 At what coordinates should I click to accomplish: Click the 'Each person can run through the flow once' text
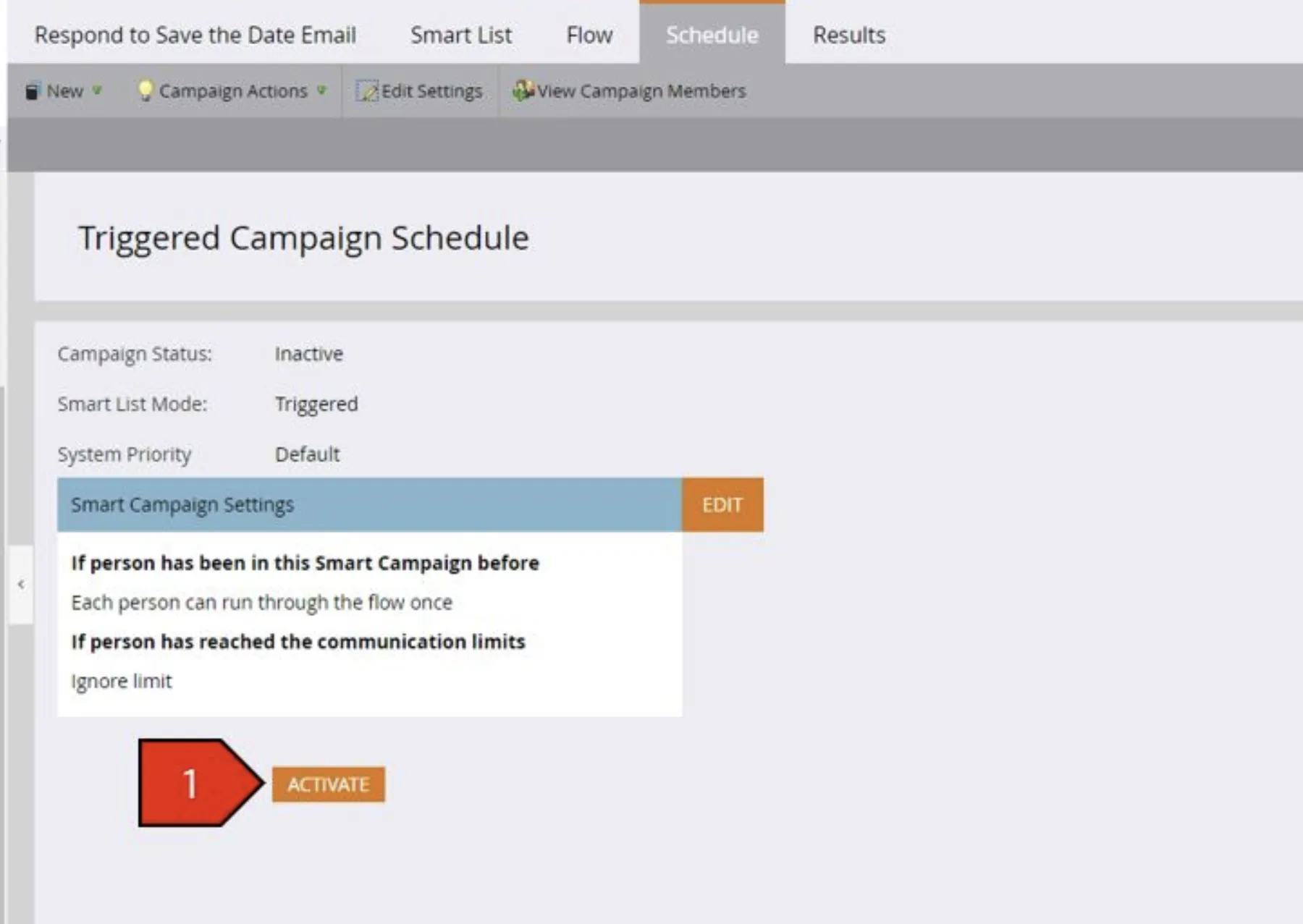(261, 602)
